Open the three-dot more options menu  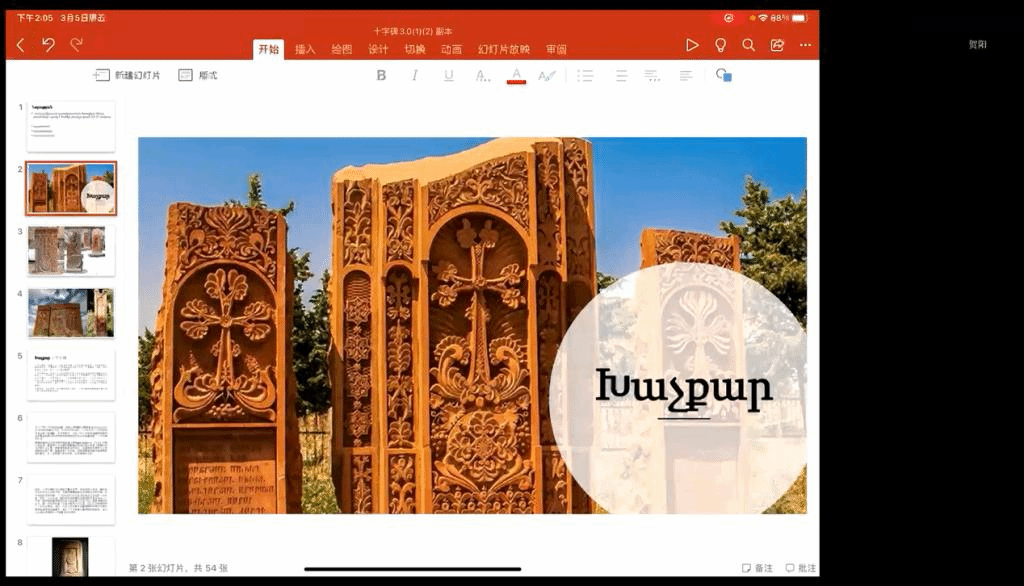tap(805, 45)
